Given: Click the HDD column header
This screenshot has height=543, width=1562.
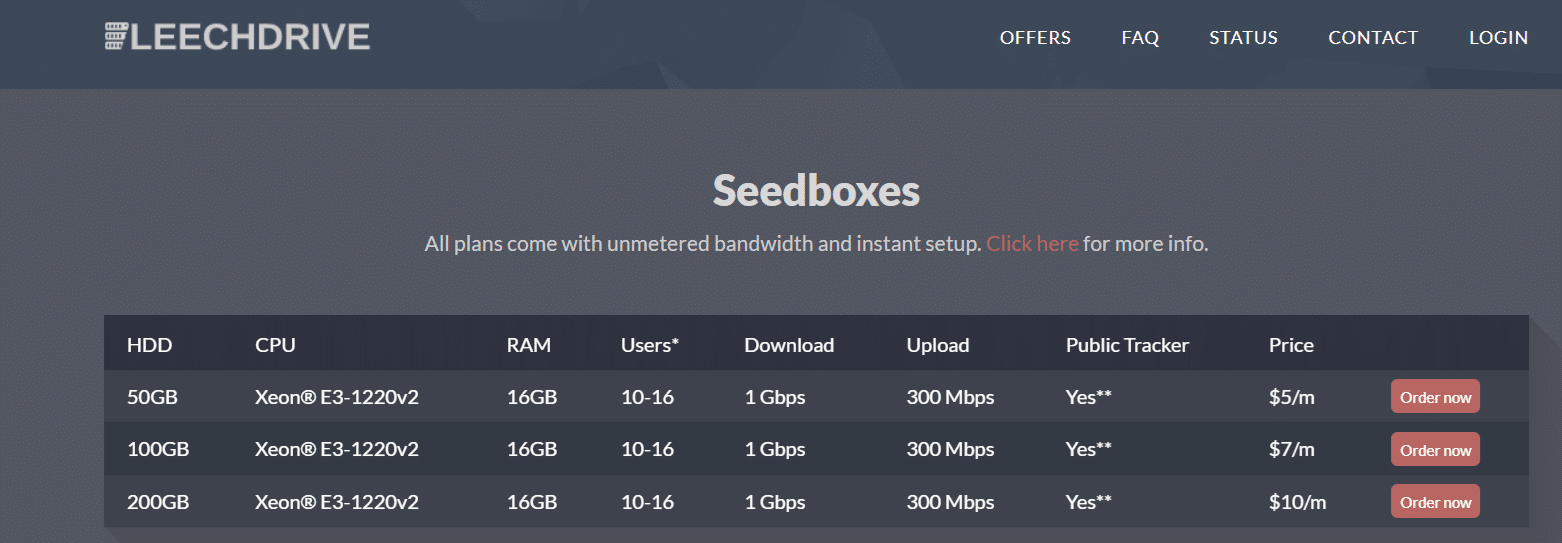Looking at the screenshot, I should [150, 345].
